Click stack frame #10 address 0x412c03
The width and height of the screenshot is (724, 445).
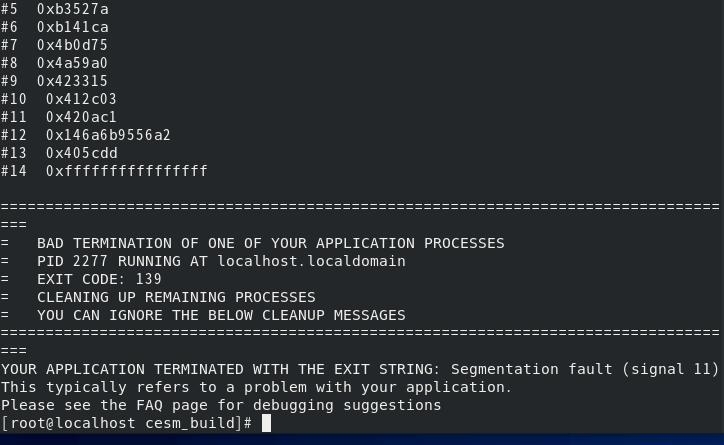(x=81, y=99)
